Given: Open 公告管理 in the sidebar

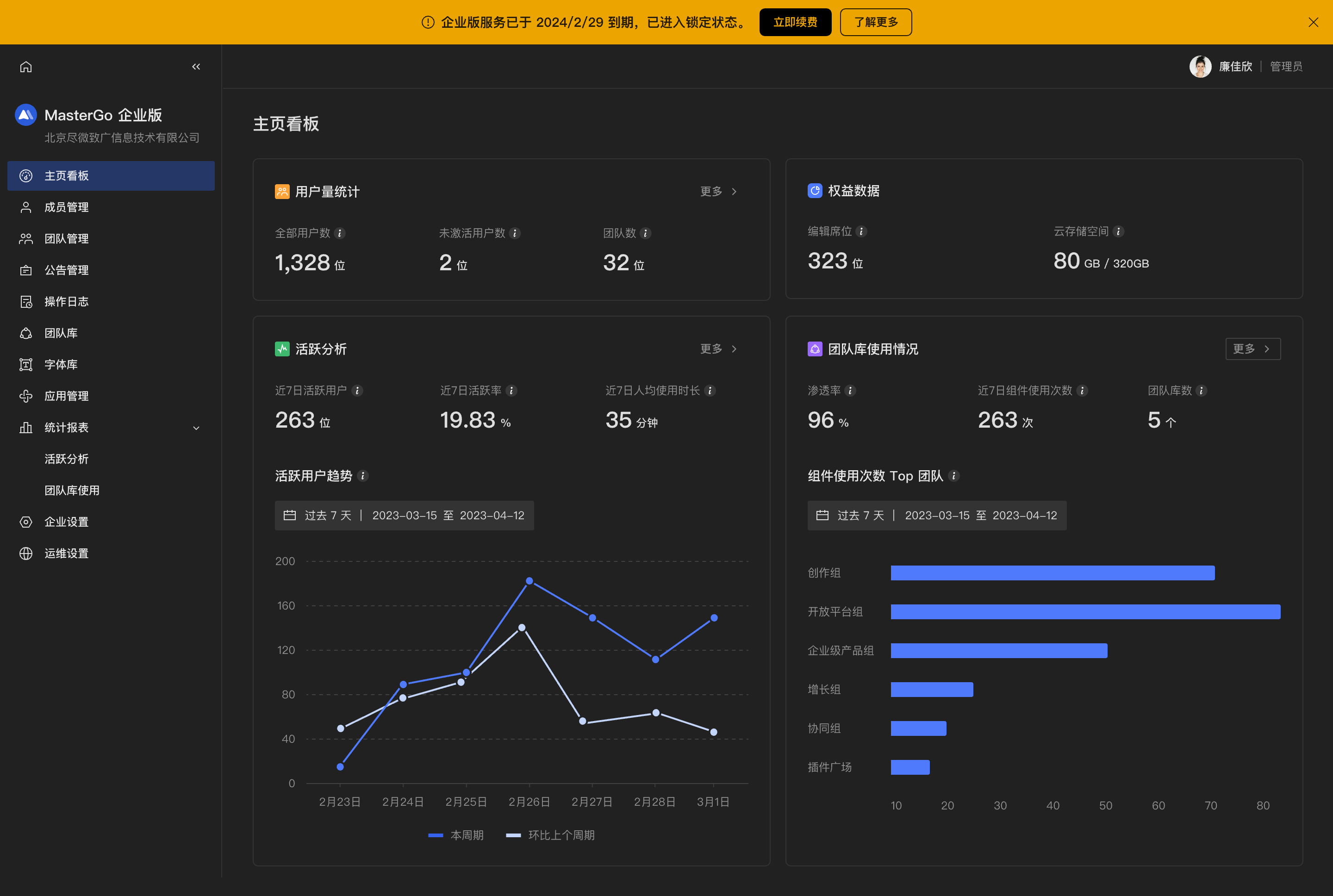Looking at the screenshot, I should click(111, 270).
